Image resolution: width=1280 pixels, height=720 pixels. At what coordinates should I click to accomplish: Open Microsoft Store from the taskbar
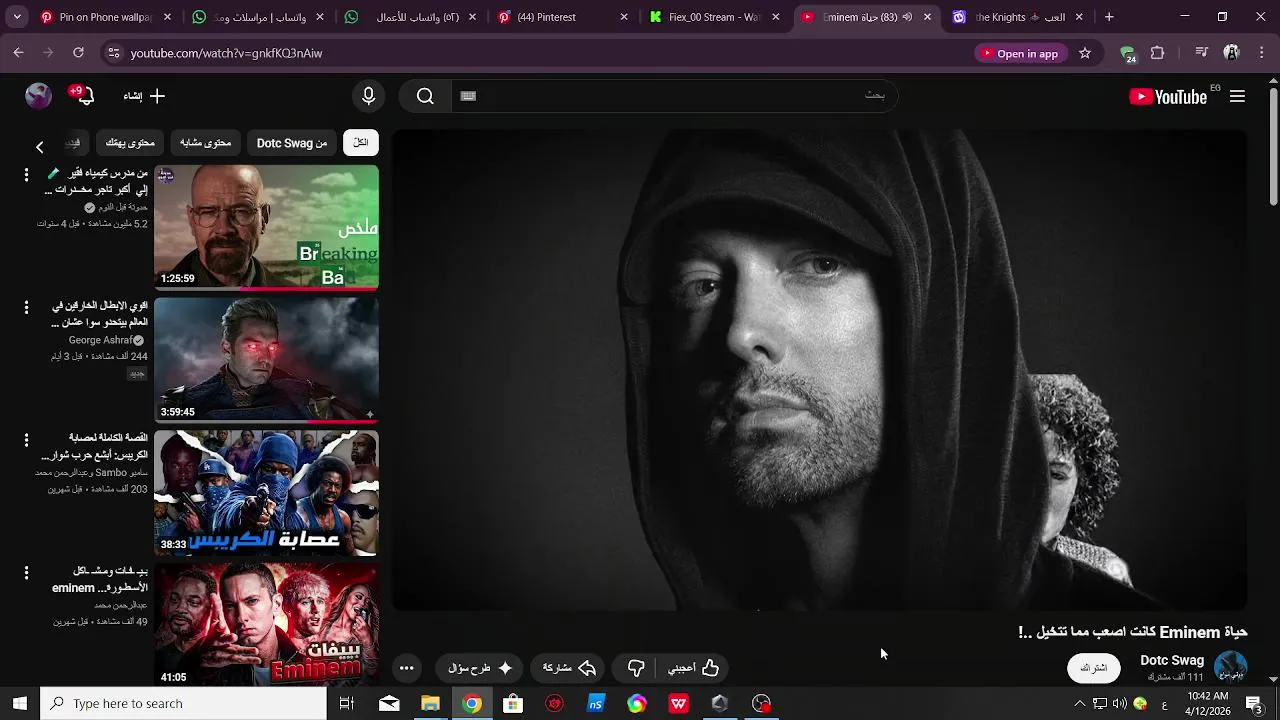(513, 704)
